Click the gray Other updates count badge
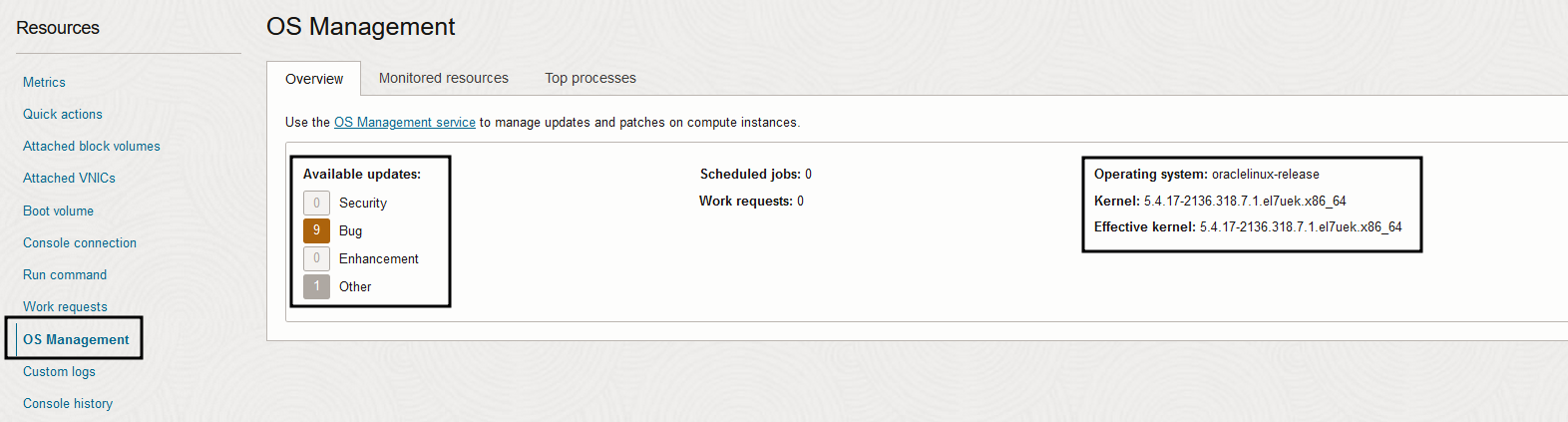Viewport: 1568px width, 422px height. coord(316,286)
